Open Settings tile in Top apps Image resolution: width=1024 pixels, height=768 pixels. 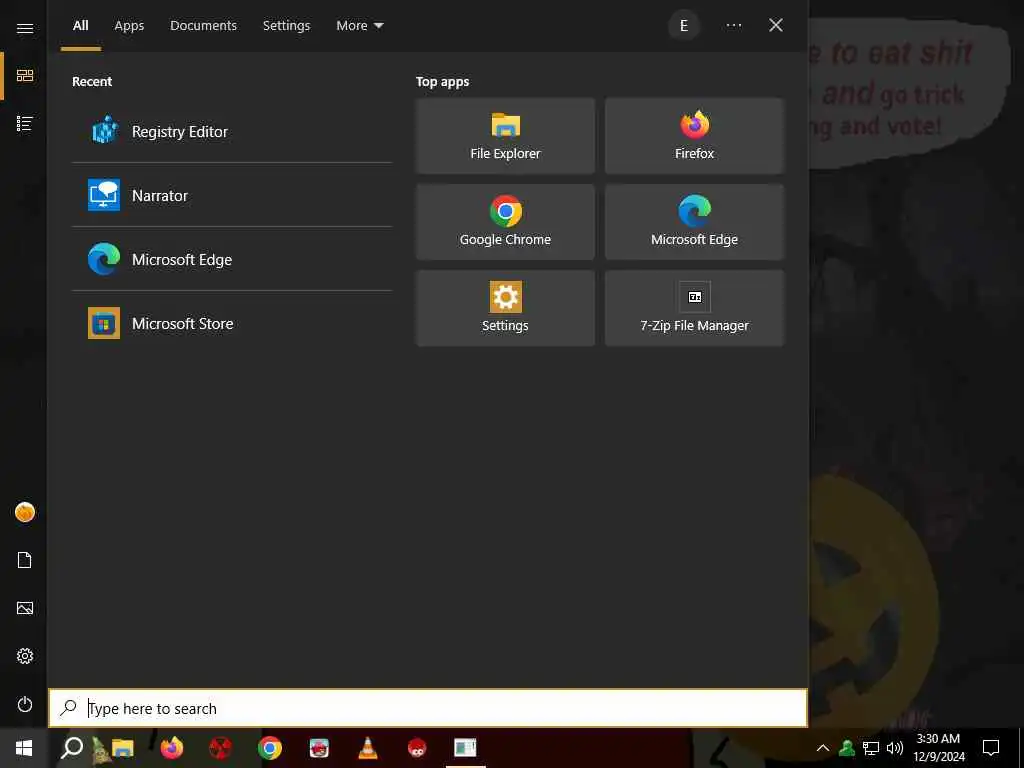pyautogui.click(x=505, y=308)
